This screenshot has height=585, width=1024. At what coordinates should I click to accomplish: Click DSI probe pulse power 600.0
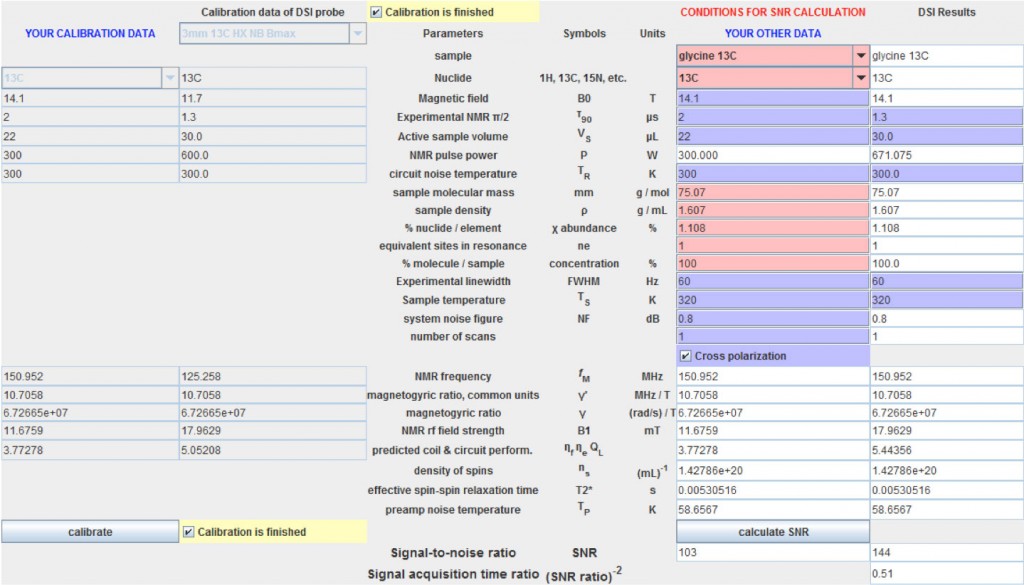click(273, 155)
